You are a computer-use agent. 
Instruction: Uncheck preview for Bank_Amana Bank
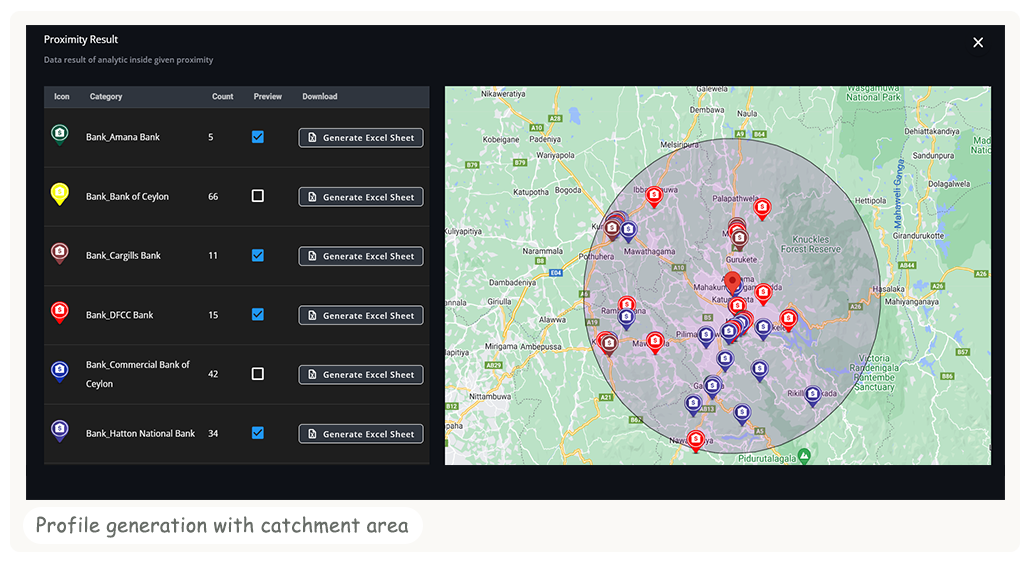point(258,137)
